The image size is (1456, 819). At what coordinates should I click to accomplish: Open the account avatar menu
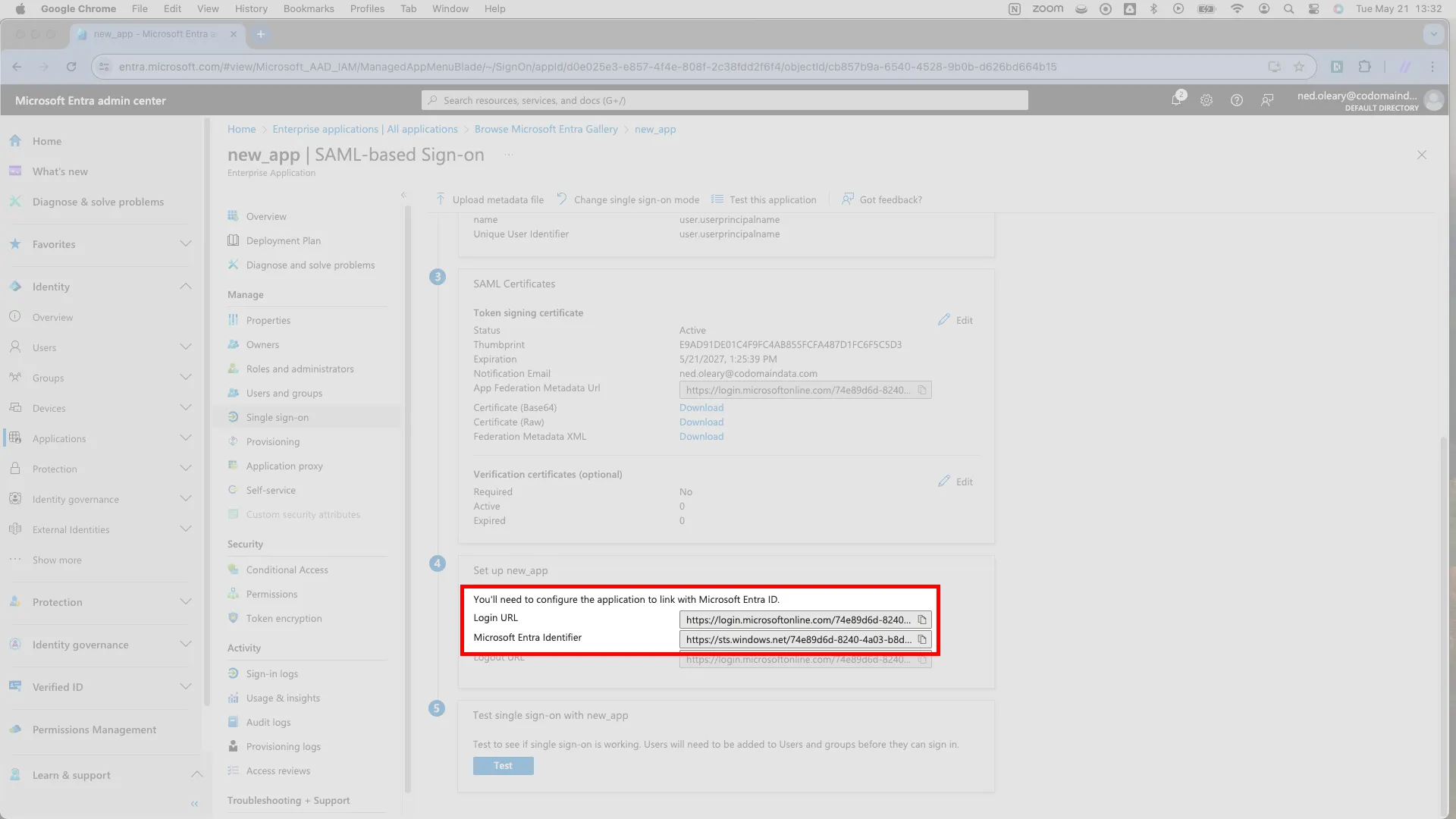1433,100
